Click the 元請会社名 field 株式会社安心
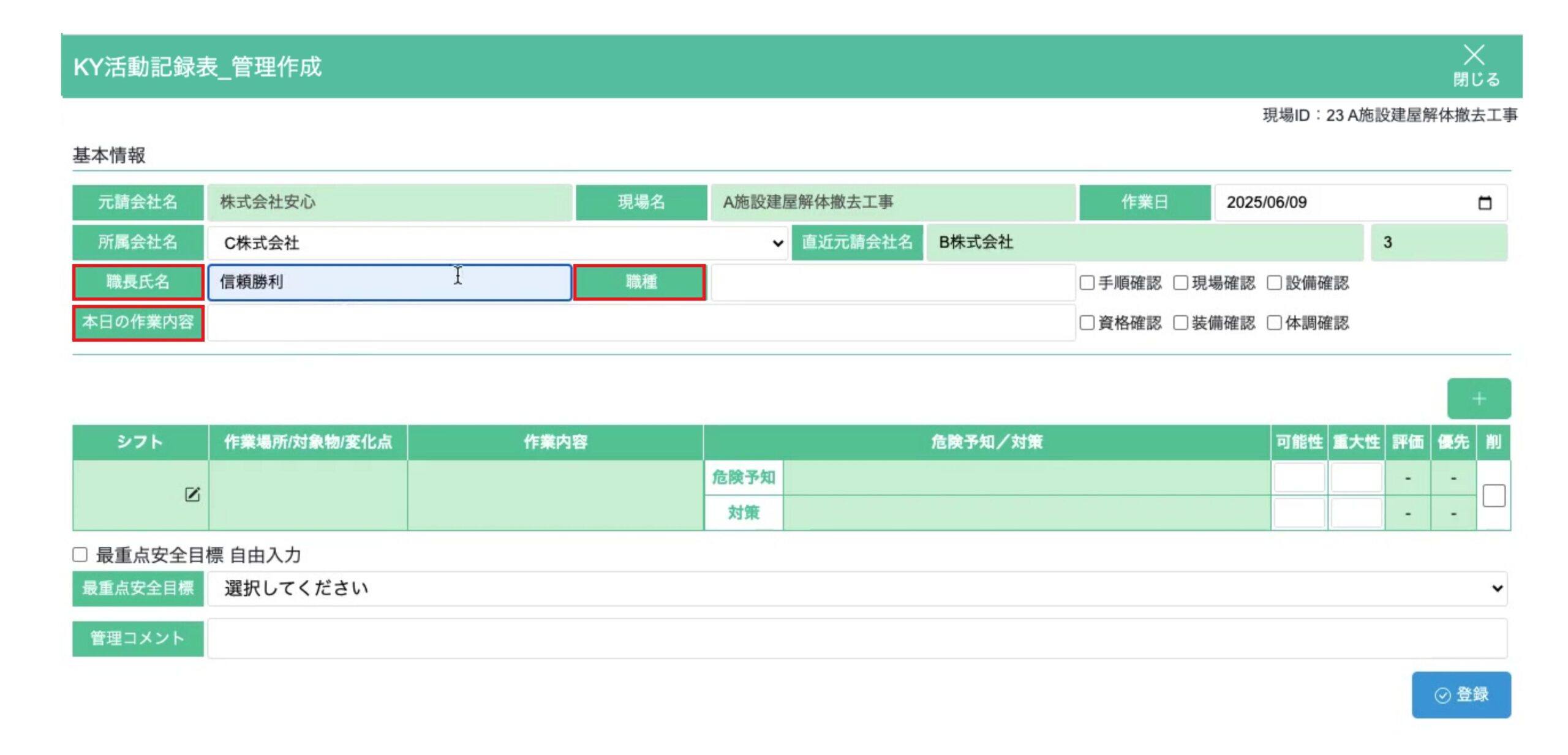This screenshot has height=755, width=1568. point(390,203)
